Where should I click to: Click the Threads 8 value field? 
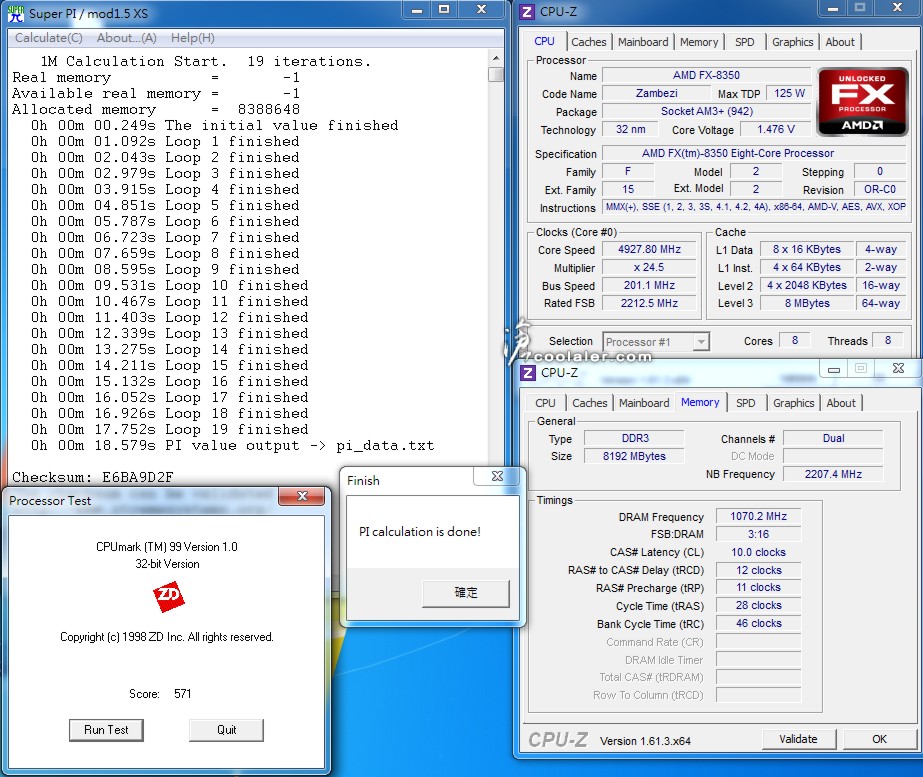point(888,340)
